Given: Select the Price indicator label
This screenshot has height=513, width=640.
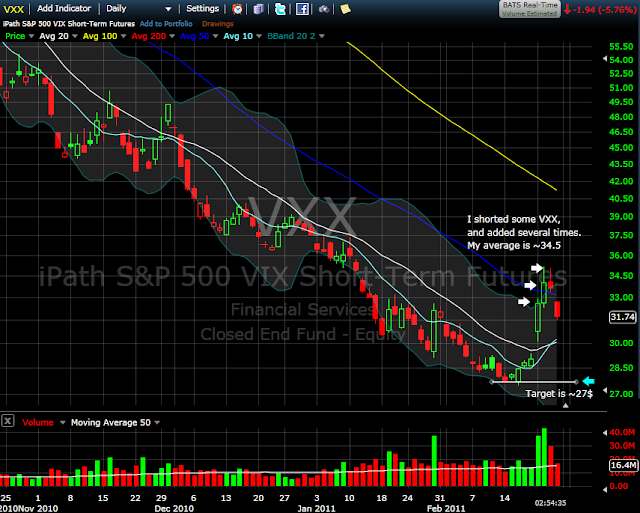Looking at the screenshot, I should pos(15,36).
